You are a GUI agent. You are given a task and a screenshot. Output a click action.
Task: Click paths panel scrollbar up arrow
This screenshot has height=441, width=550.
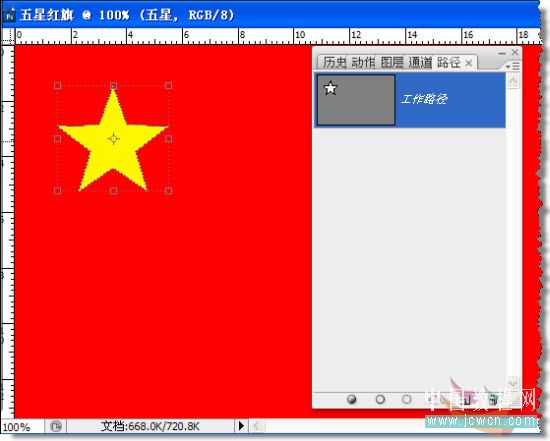coord(513,81)
